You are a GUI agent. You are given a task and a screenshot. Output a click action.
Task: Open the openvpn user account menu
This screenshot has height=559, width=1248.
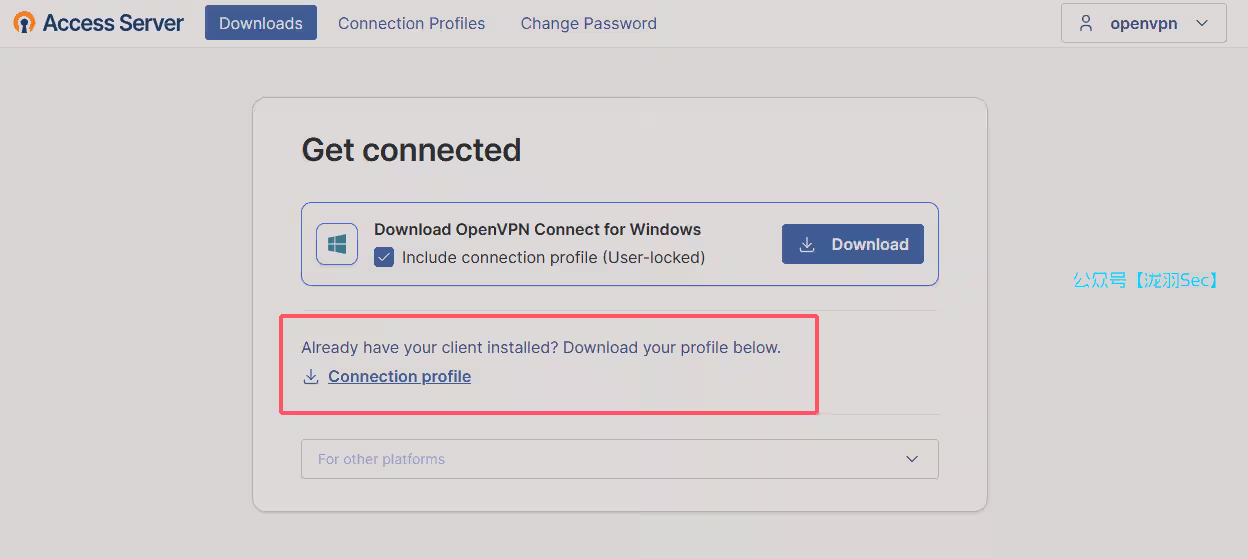pos(1143,23)
